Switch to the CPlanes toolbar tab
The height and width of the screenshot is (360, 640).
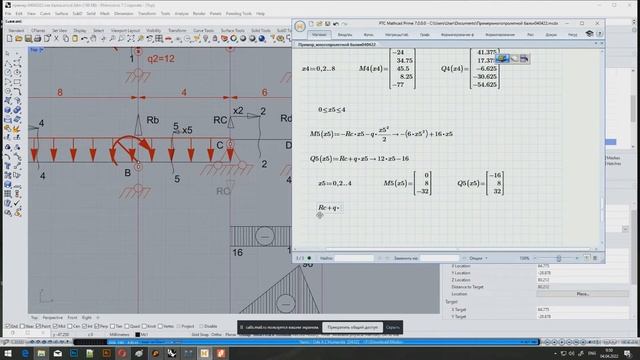pyautogui.click(x=38, y=31)
